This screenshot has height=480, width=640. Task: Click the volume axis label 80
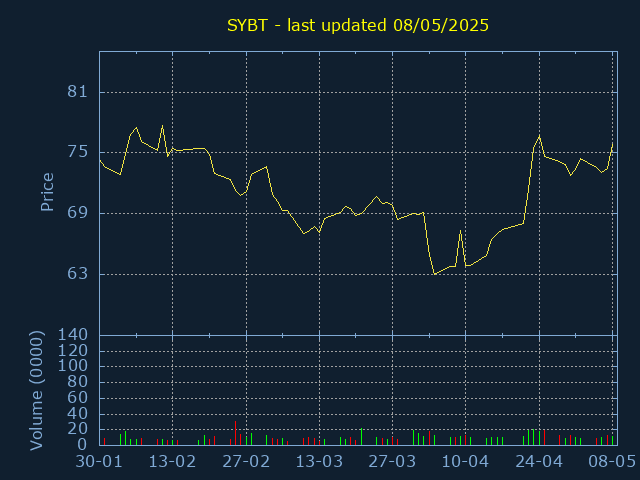[78, 382]
